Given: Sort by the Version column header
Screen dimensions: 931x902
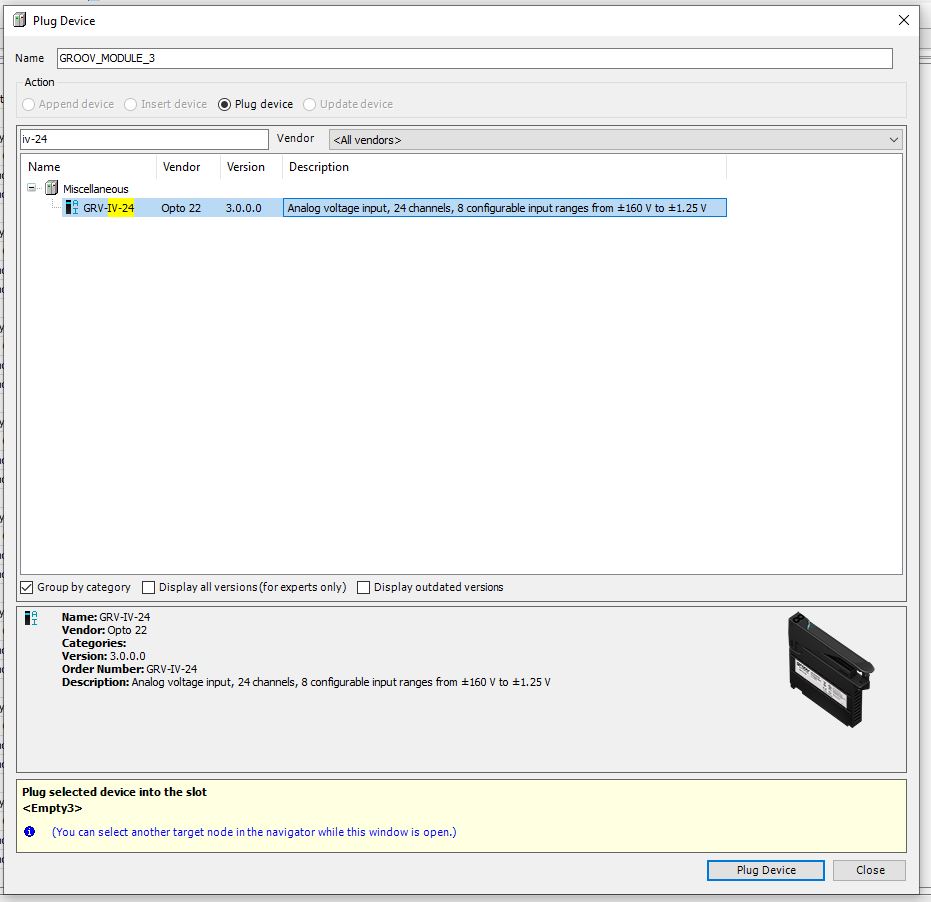Looking at the screenshot, I should pos(251,167).
